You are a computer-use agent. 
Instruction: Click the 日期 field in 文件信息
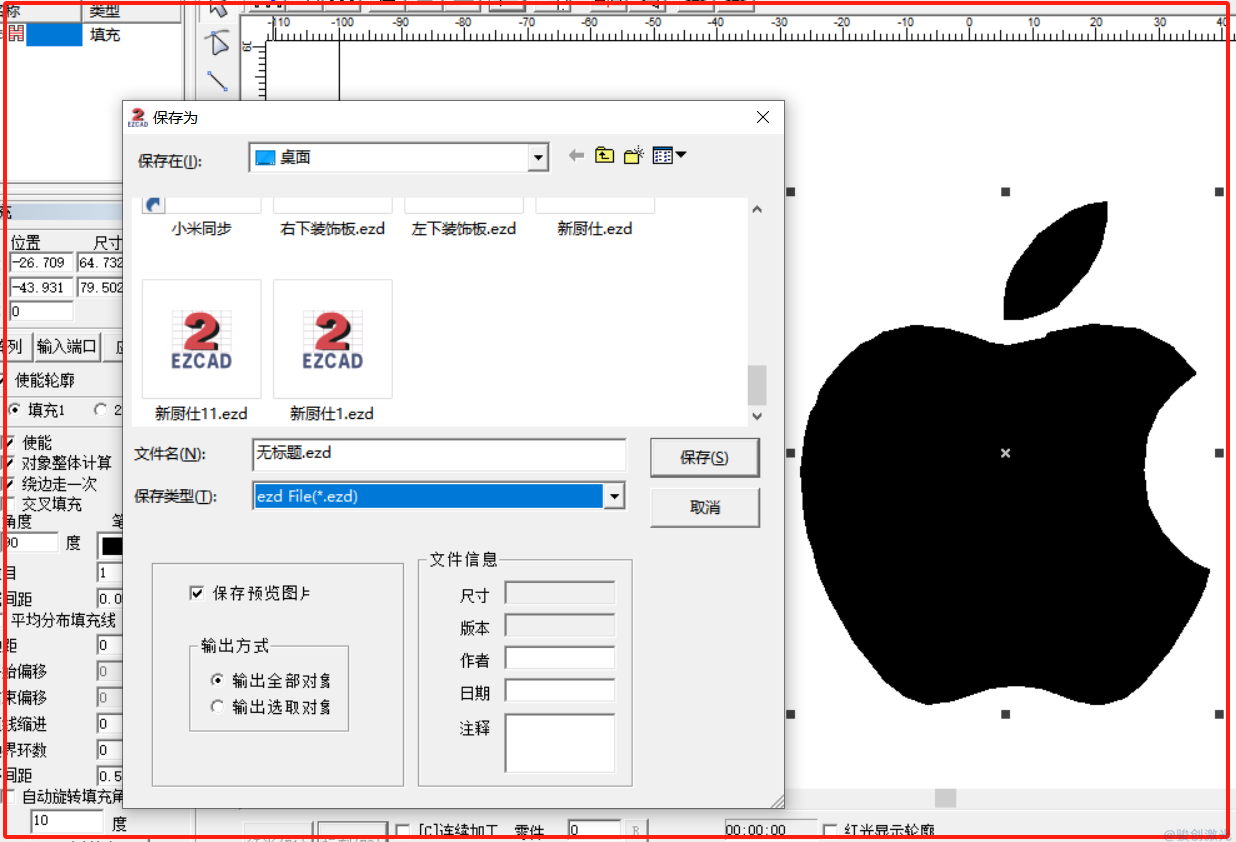(x=559, y=691)
